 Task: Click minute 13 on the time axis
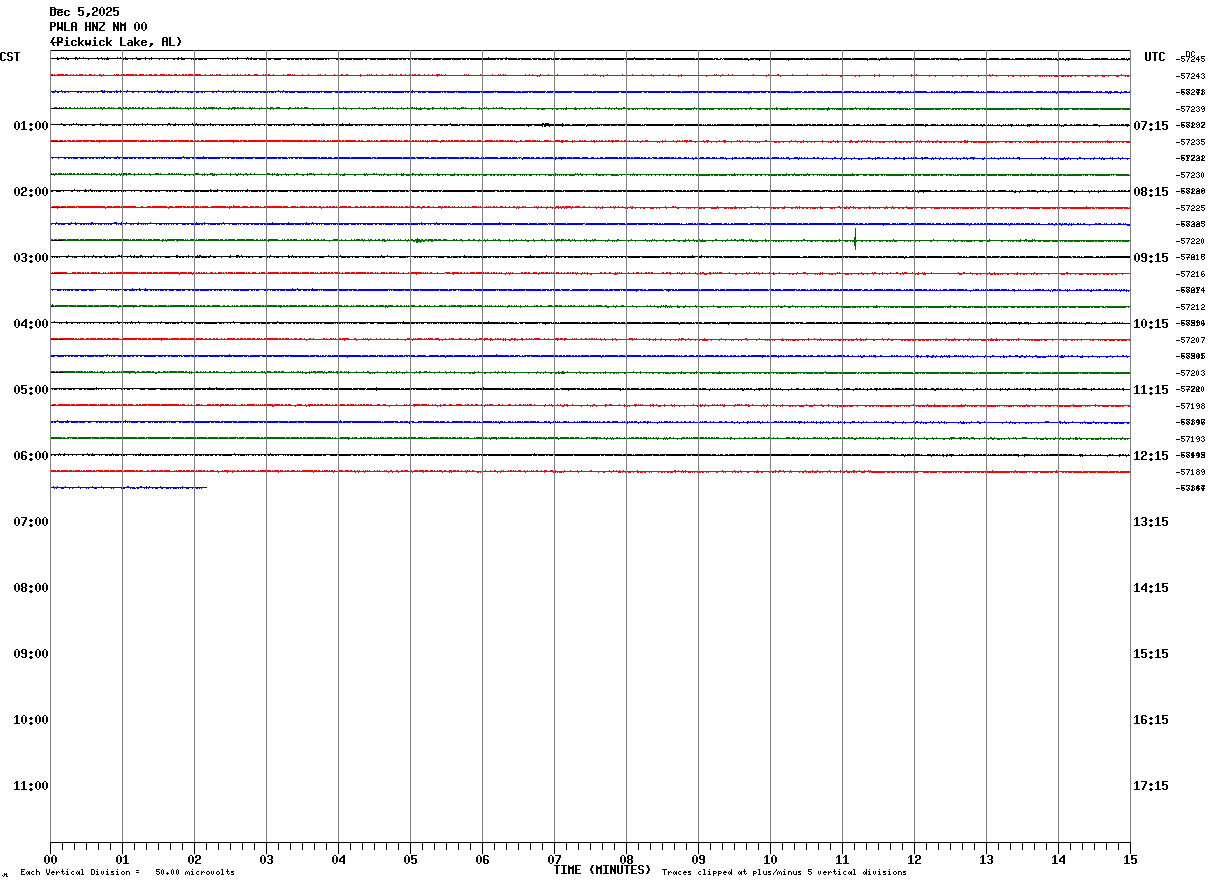[x=986, y=860]
